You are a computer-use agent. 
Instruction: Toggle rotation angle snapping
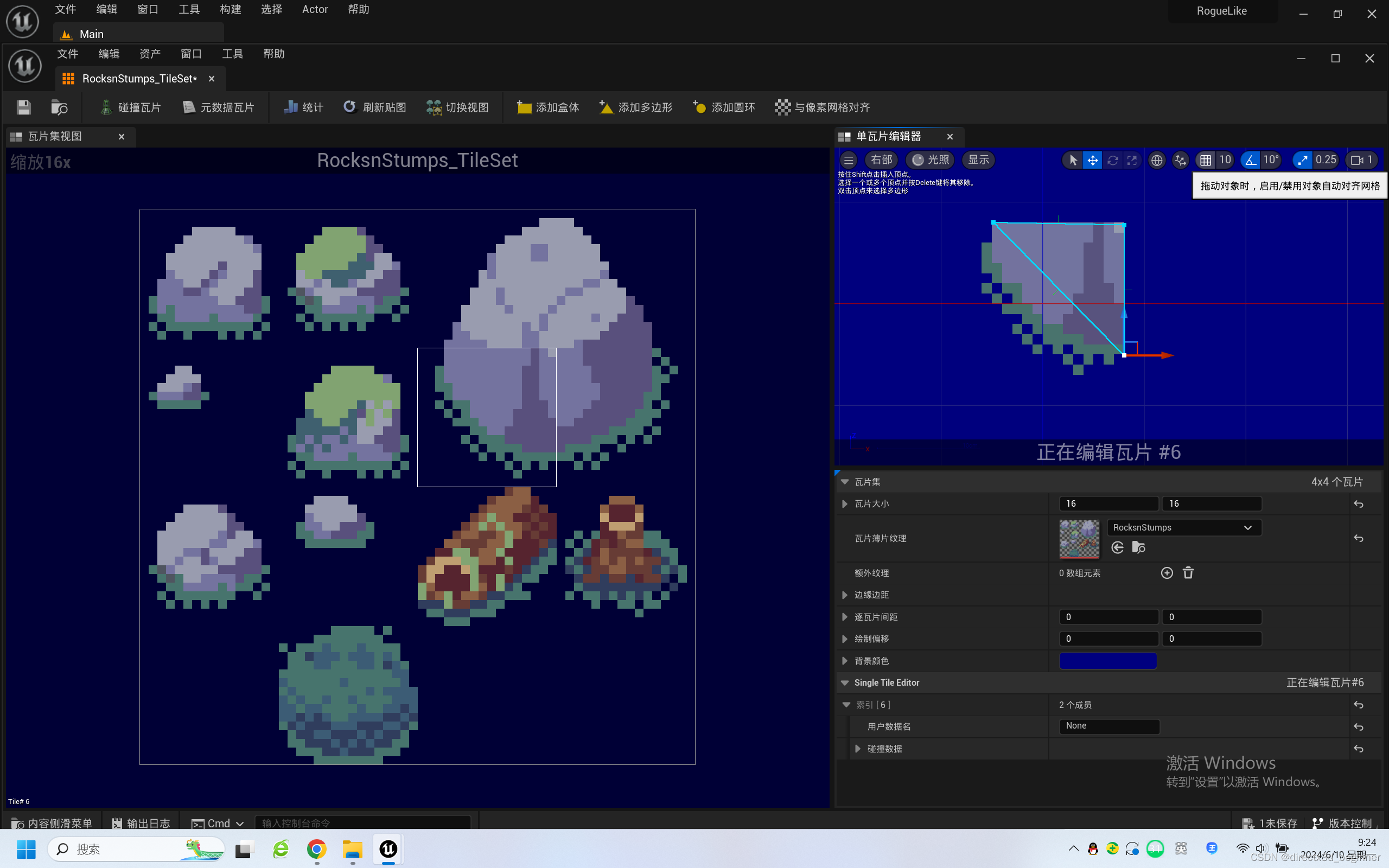[1251, 160]
